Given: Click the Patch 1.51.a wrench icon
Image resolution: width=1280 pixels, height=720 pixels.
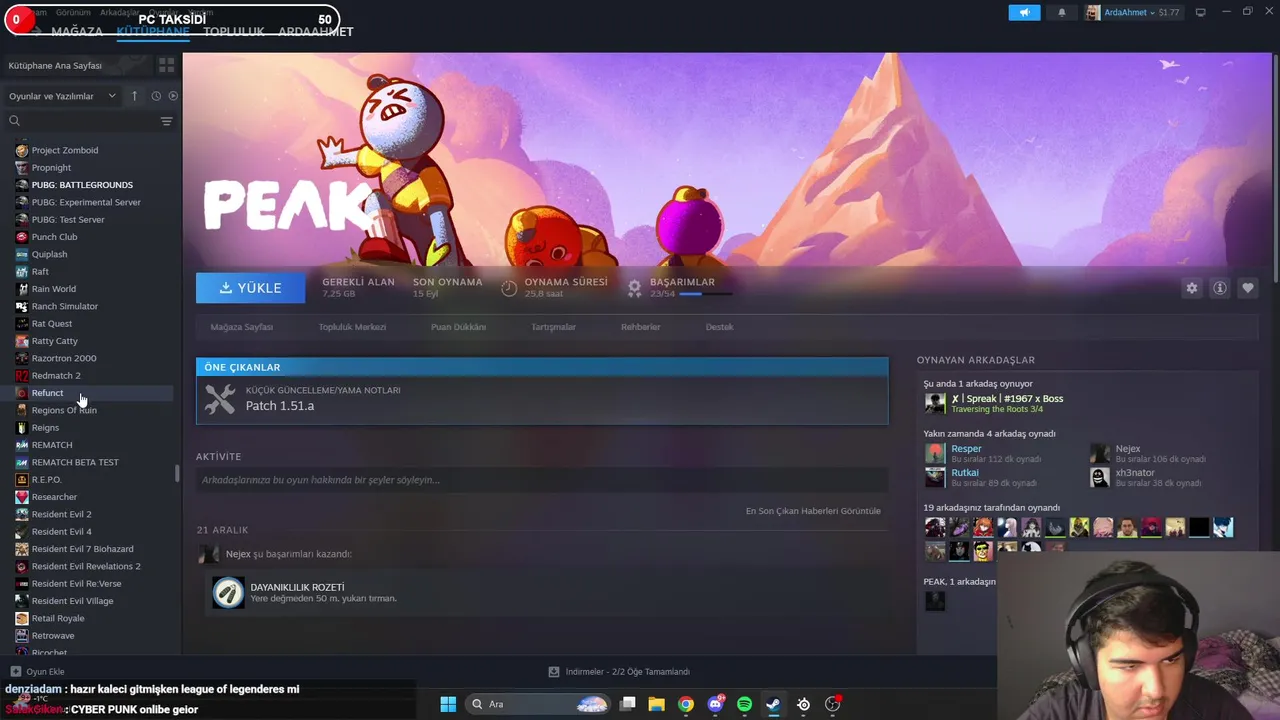Looking at the screenshot, I should click(220, 399).
